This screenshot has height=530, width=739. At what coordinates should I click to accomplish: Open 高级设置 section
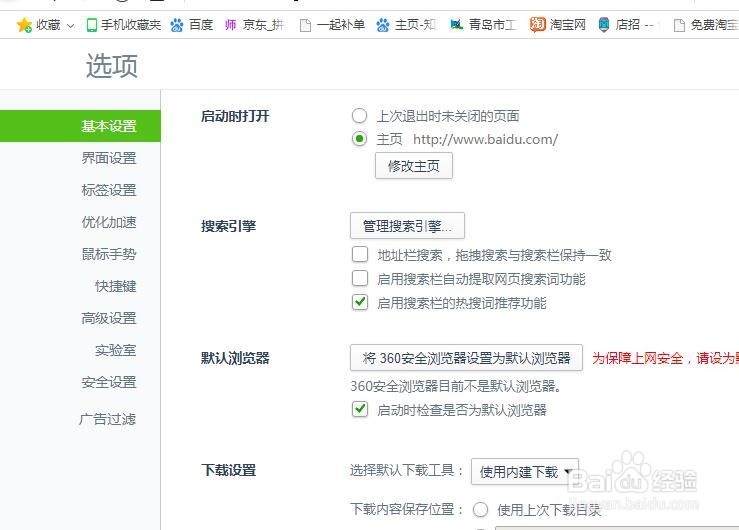(x=109, y=318)
